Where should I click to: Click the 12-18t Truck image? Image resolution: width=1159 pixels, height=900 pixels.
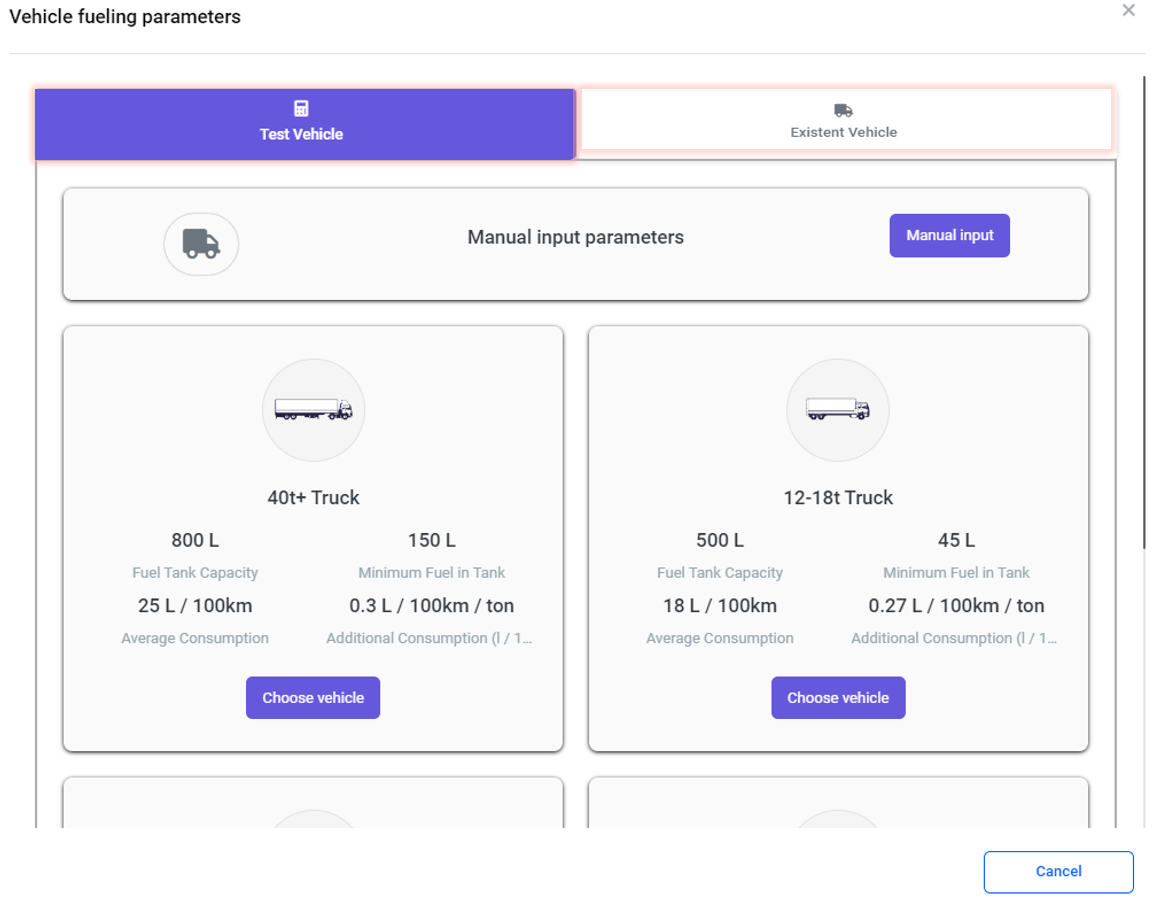(x=838, y=410)
